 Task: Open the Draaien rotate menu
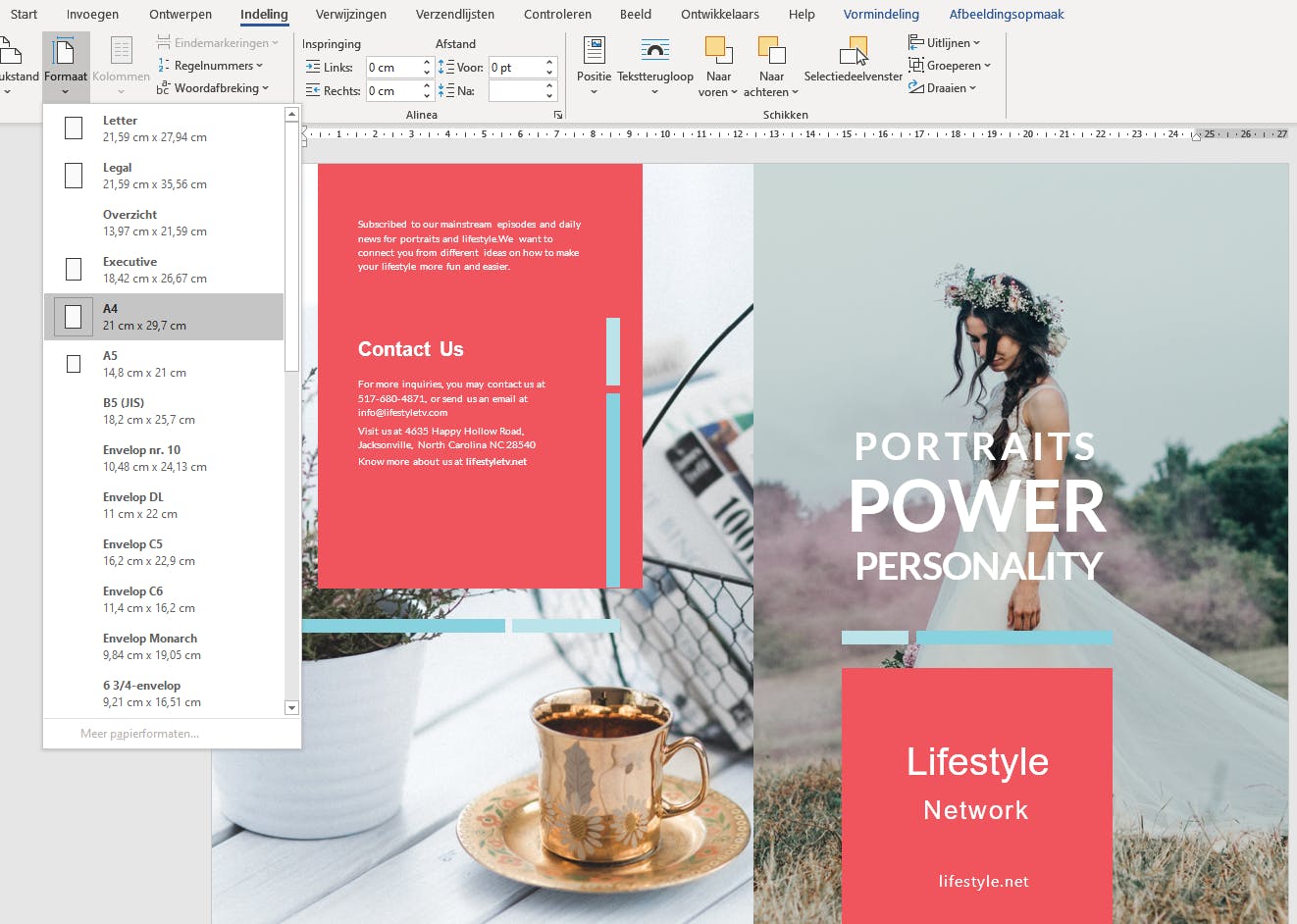(942, 88)
